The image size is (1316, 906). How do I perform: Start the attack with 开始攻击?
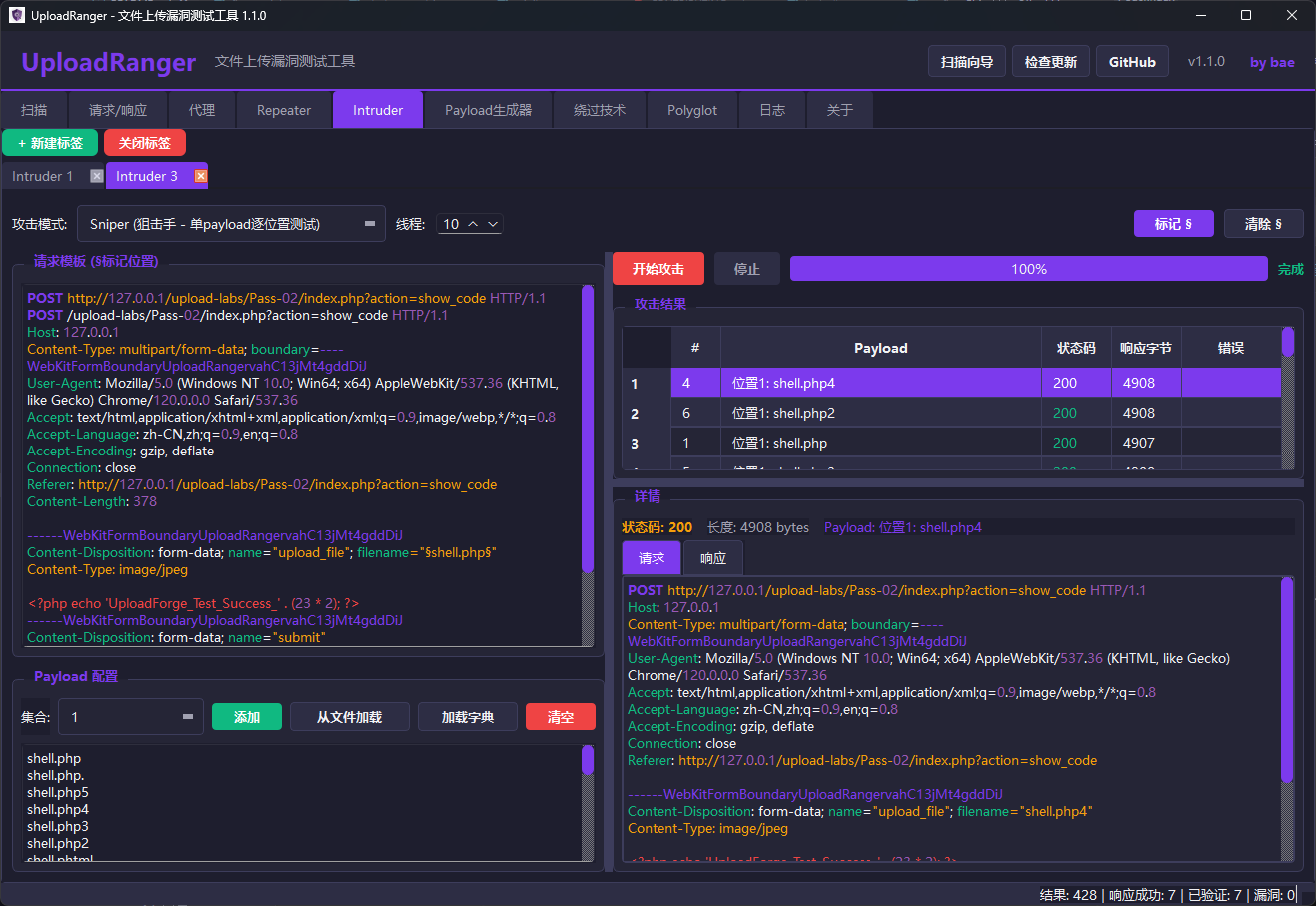click(658, 269)
